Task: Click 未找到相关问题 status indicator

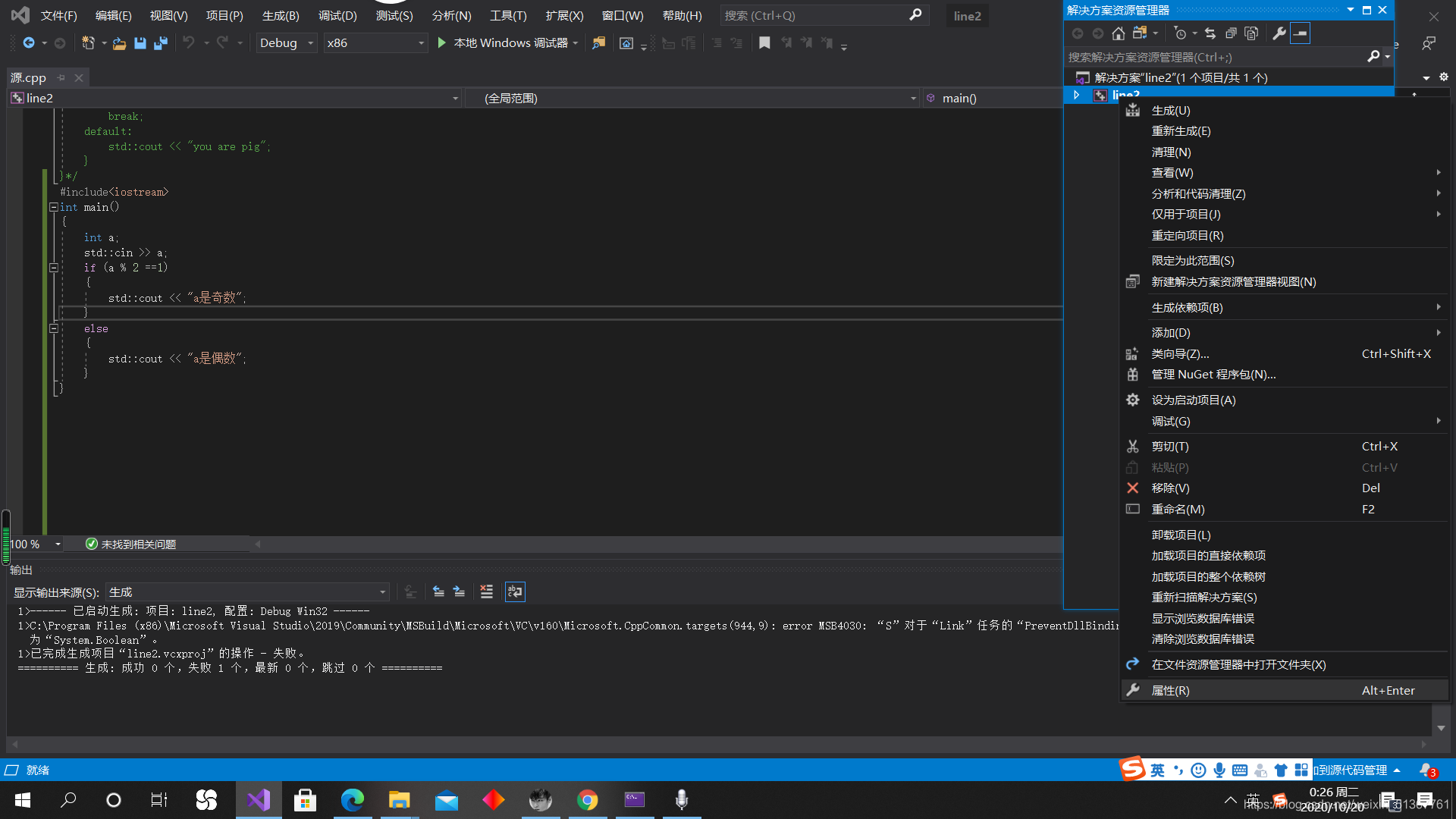Action: [x=130, y=544]
